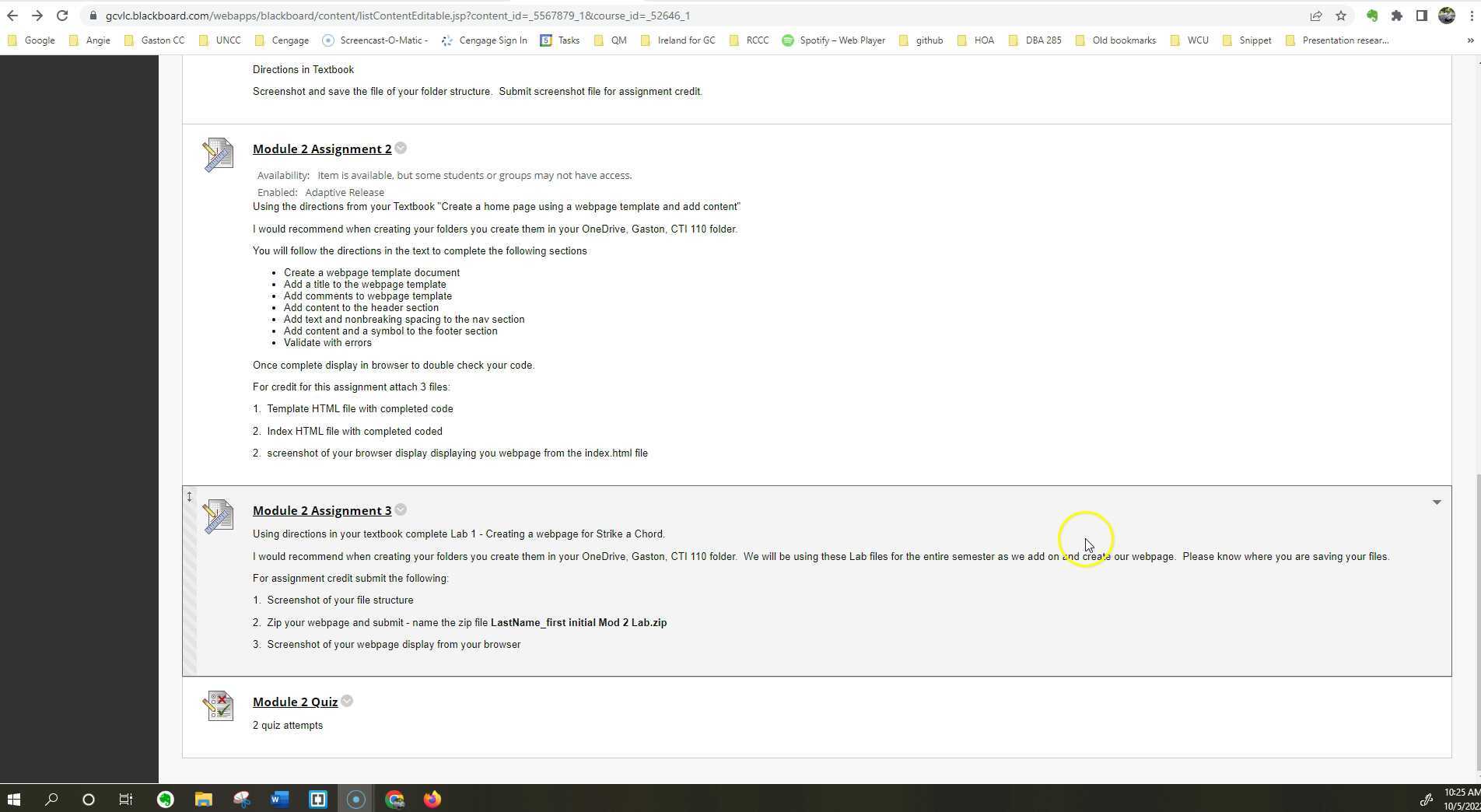Open the browser side panel icon

click(1420, 16)
